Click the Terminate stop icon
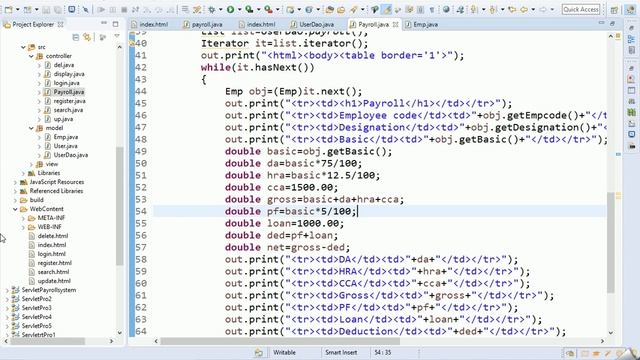The height and width of the screenshot is (360, 640). click(124, 9)
